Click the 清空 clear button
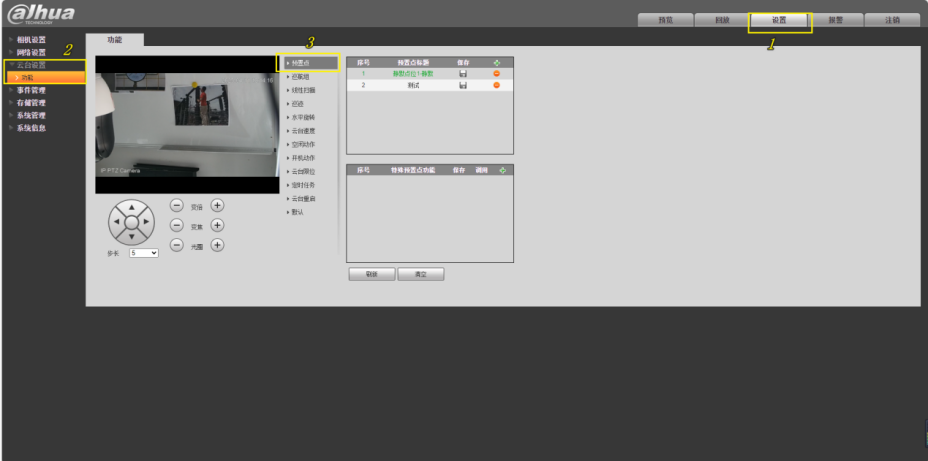The width and height of the screenshot is (928, 461). click(x=420, y=274)
